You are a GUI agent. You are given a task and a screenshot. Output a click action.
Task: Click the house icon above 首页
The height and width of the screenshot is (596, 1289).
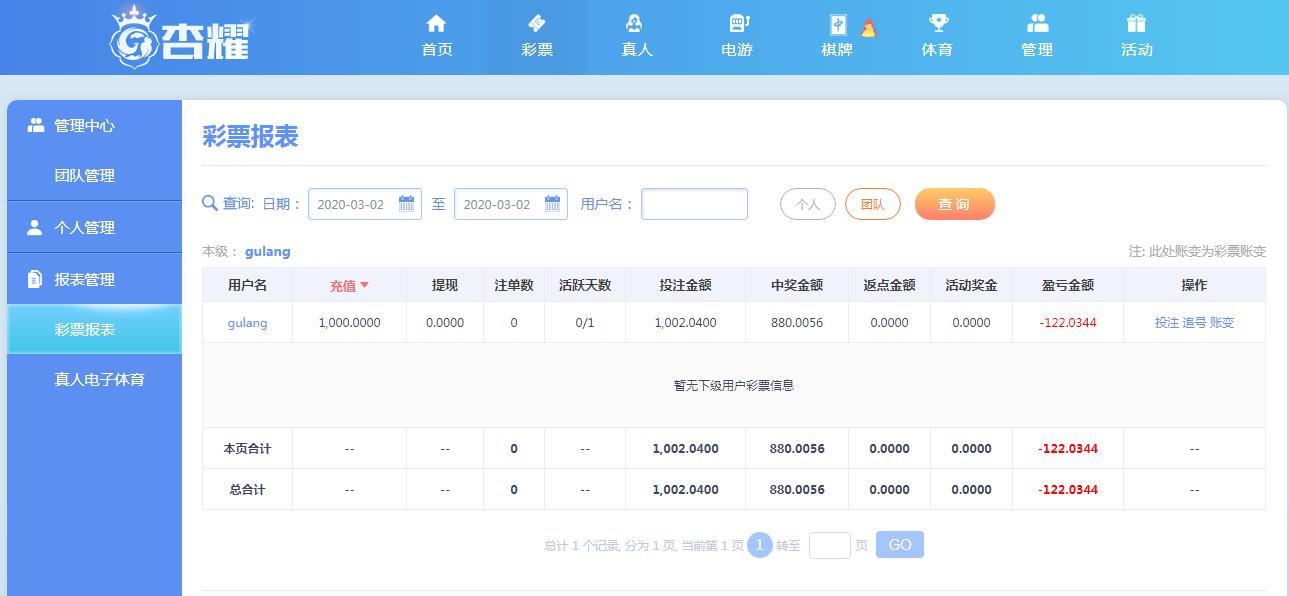[436, 23]
